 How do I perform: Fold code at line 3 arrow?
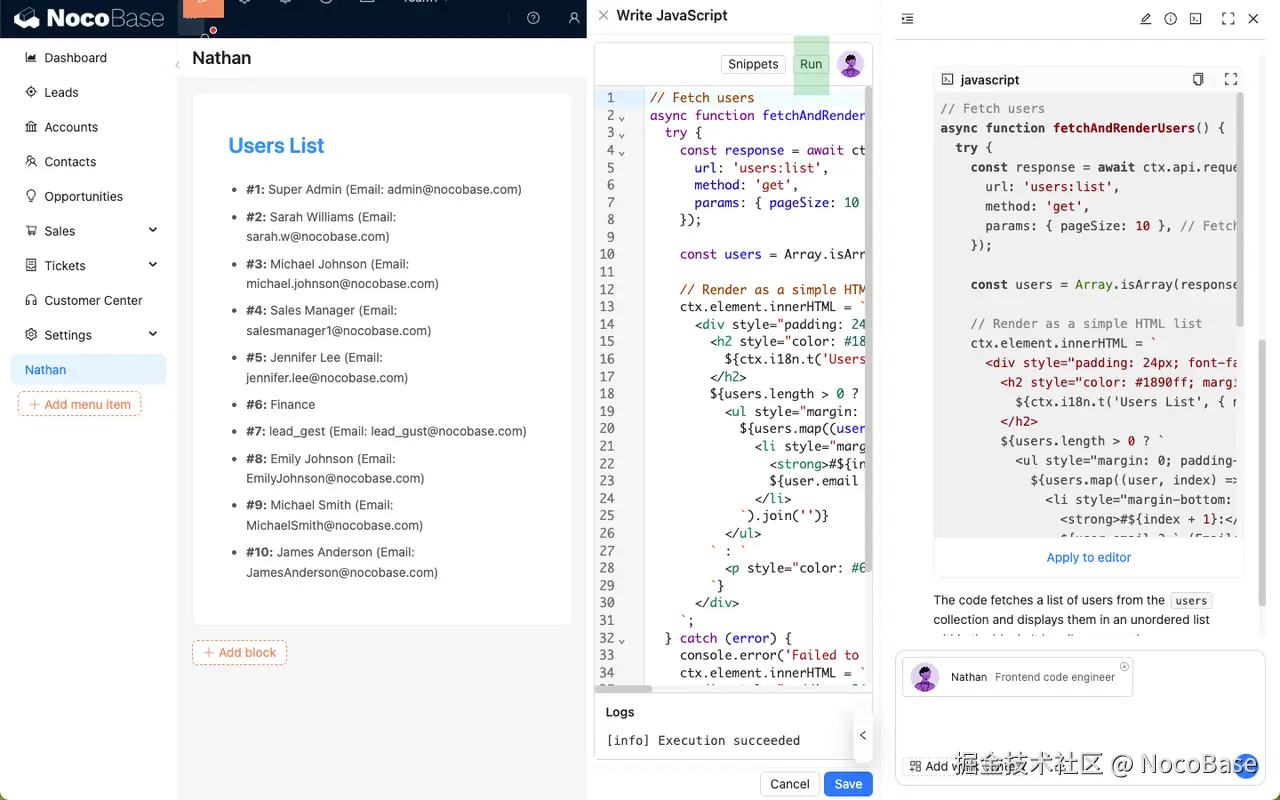point(621,134)
